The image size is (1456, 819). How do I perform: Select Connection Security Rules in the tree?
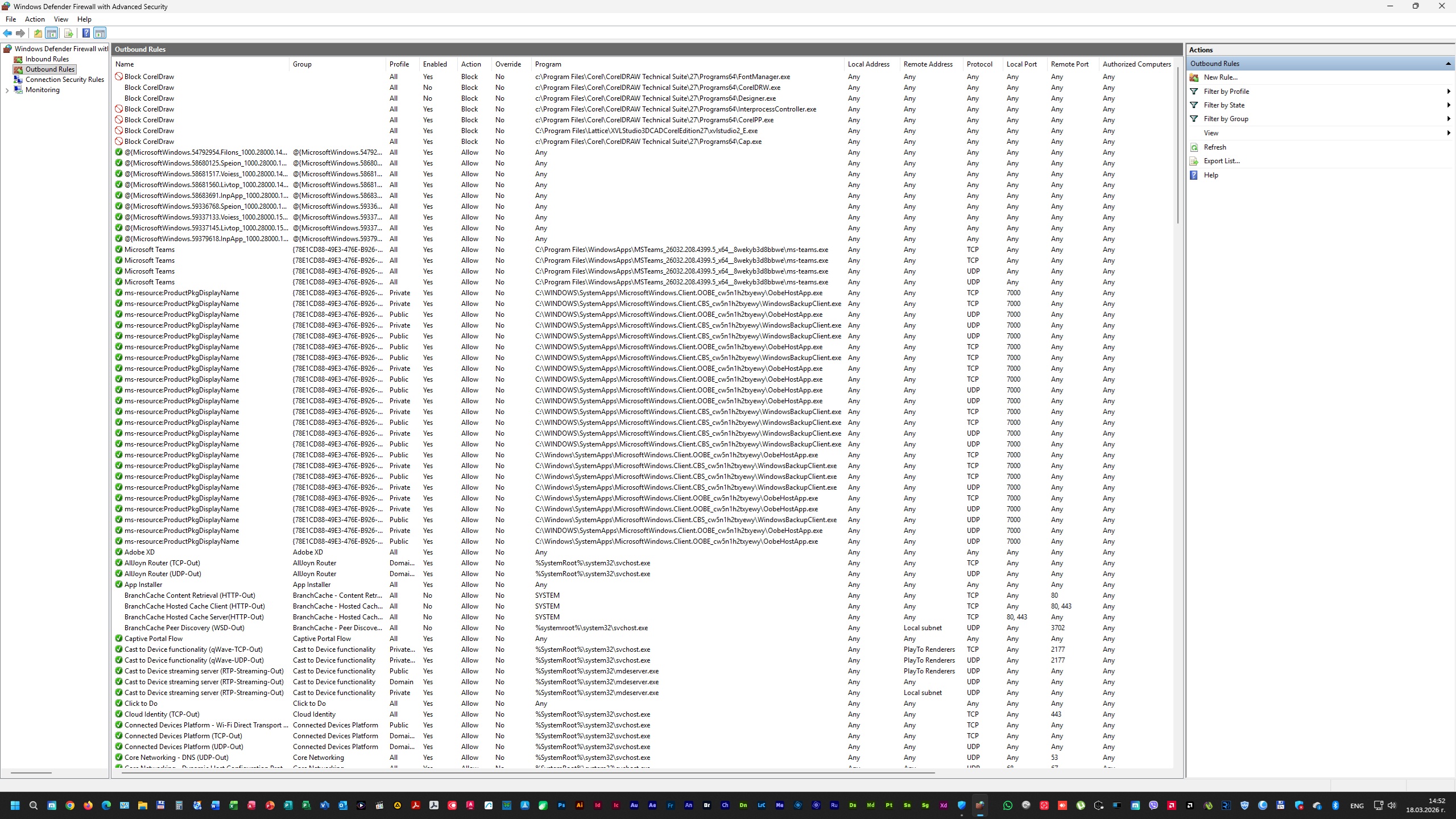[x=64, y=80]
